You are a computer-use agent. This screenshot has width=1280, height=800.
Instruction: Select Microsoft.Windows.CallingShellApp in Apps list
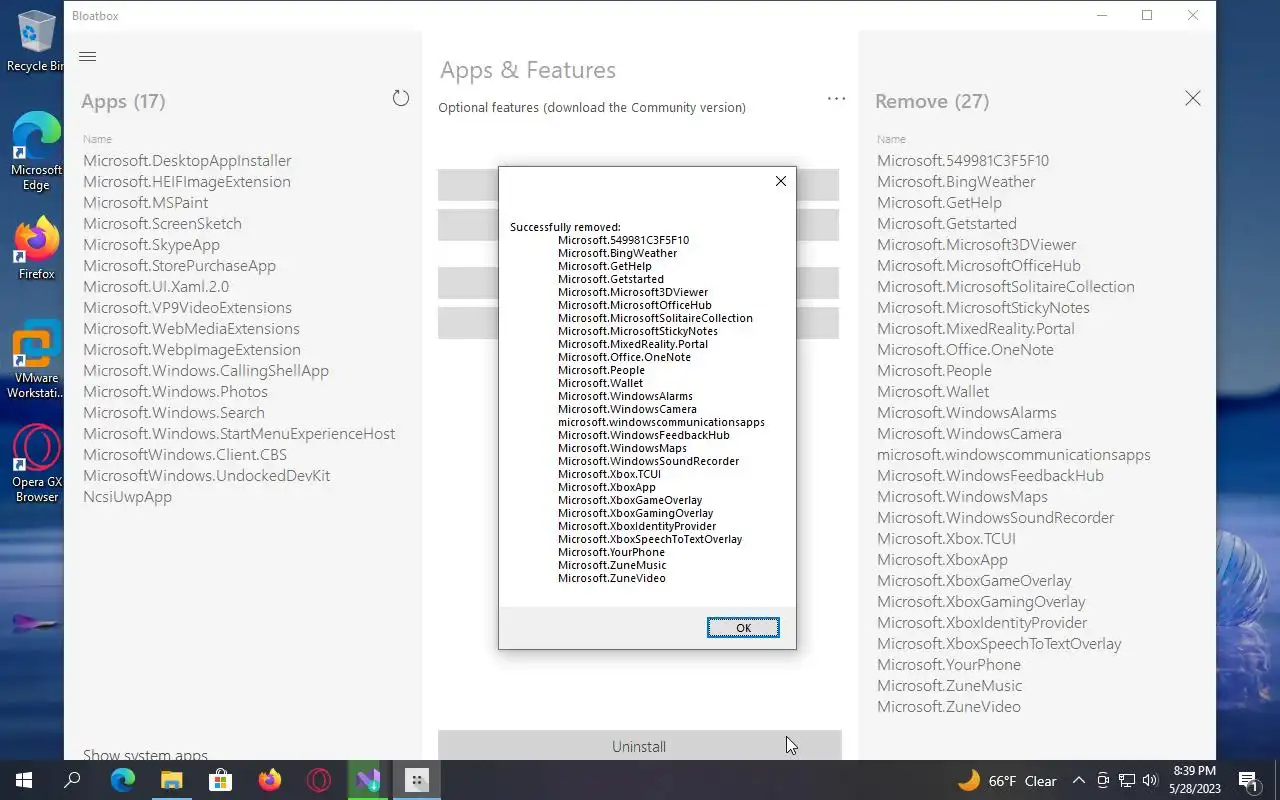coord(206,370)
